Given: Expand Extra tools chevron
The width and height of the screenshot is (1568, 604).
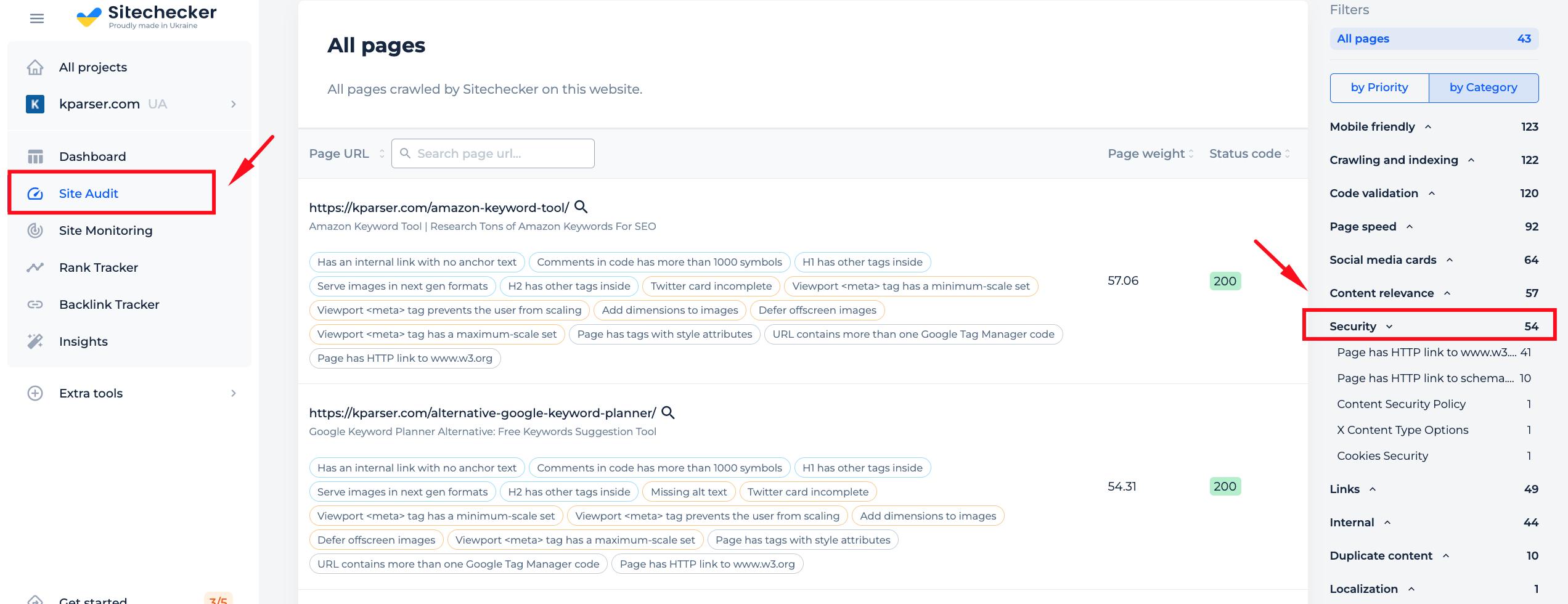Looking at the screenshot, I should click(234, 393).
